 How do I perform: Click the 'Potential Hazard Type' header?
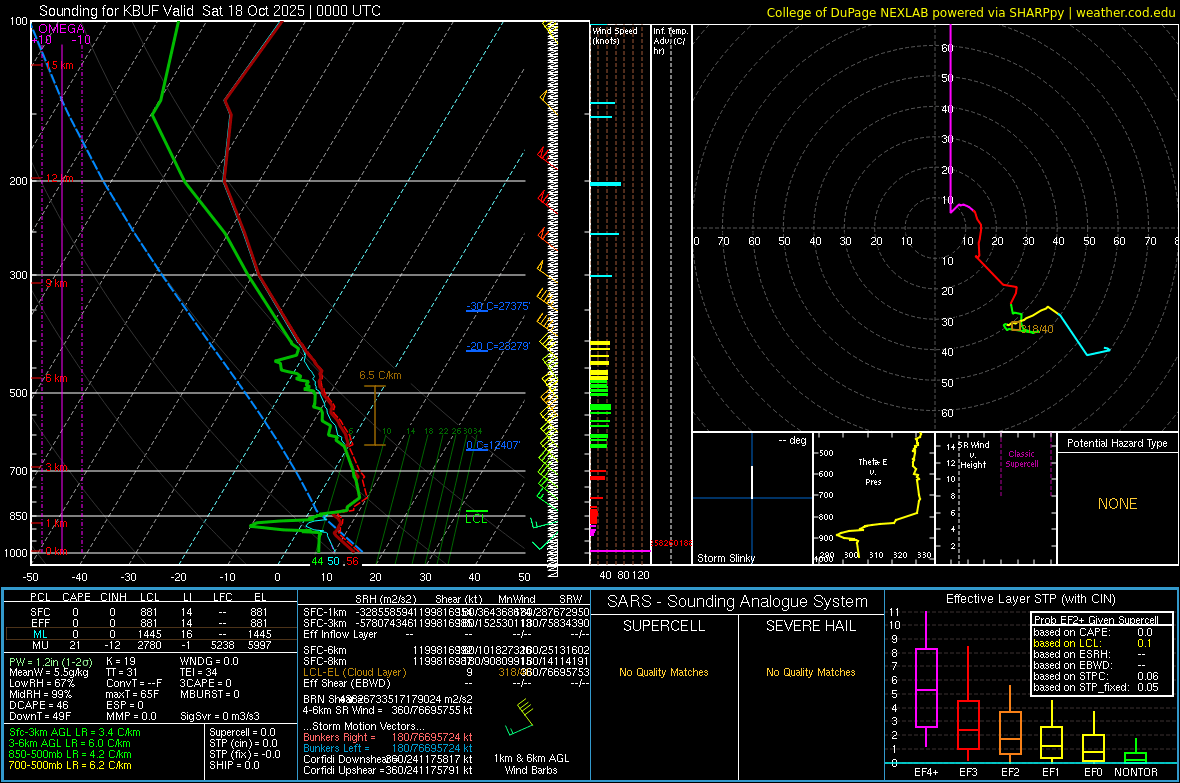[x=1117, y=443]
